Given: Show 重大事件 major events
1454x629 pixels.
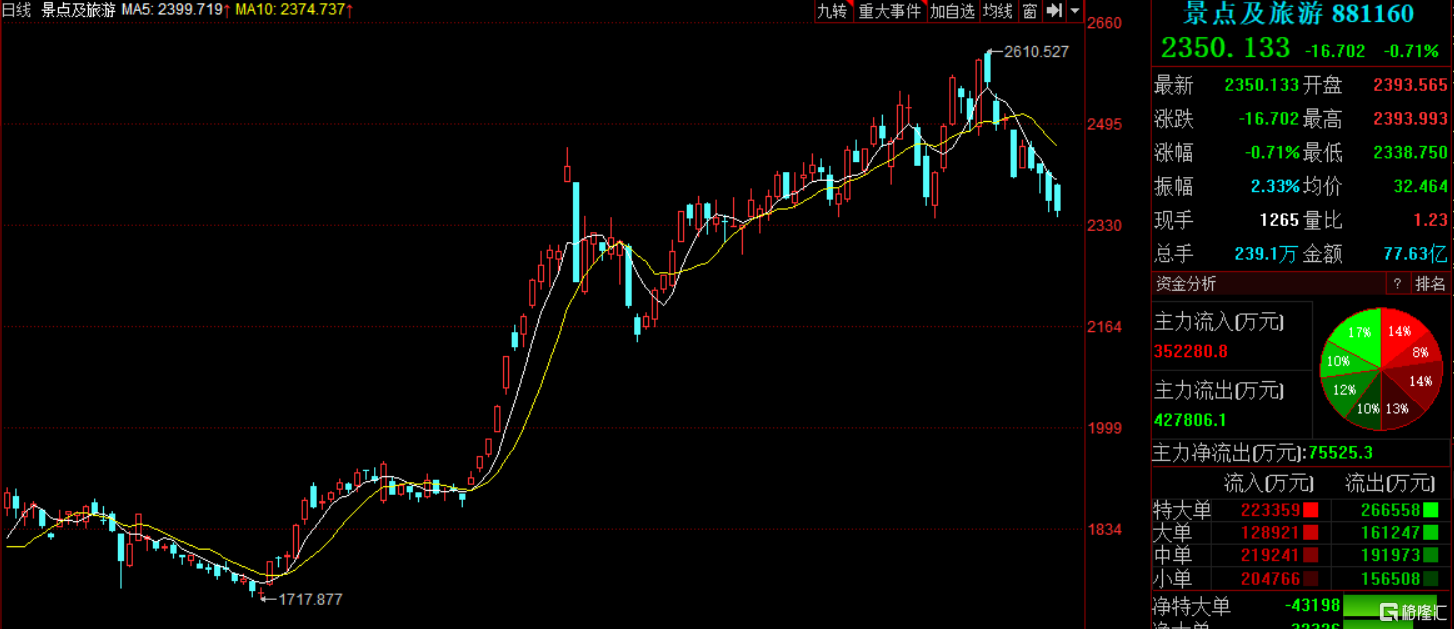Looking at the screenshot, I should click(x=889, y=11).
